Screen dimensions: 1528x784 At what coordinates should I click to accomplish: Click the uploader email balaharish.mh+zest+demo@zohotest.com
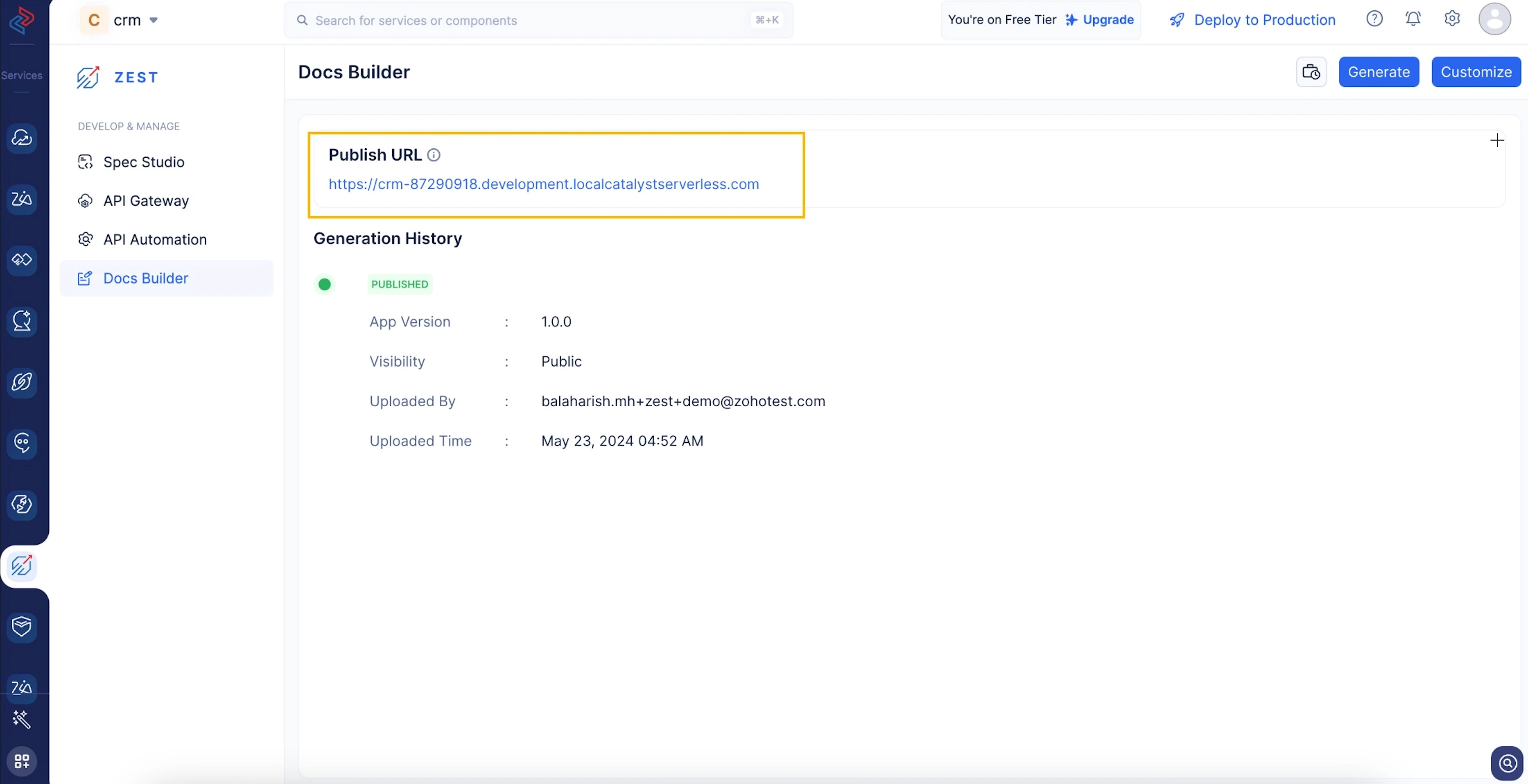[683, 402]
